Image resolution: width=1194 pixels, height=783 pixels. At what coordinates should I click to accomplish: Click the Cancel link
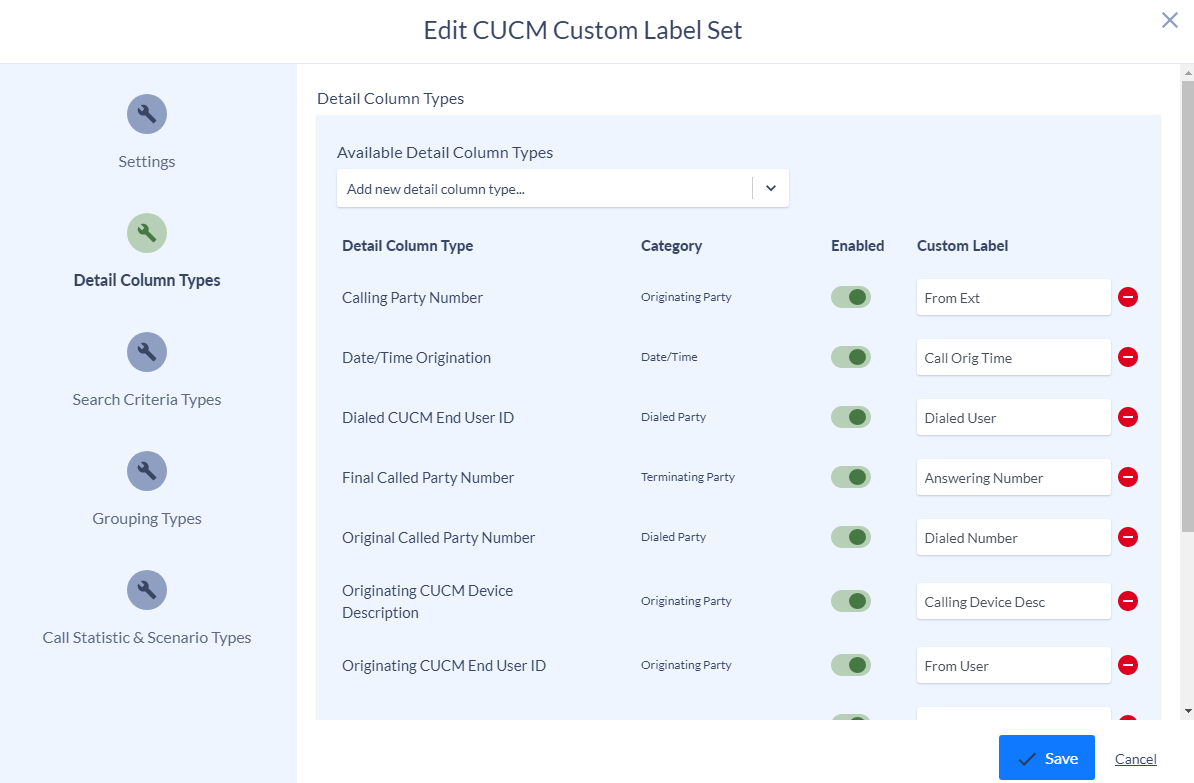pos(1135,759)
